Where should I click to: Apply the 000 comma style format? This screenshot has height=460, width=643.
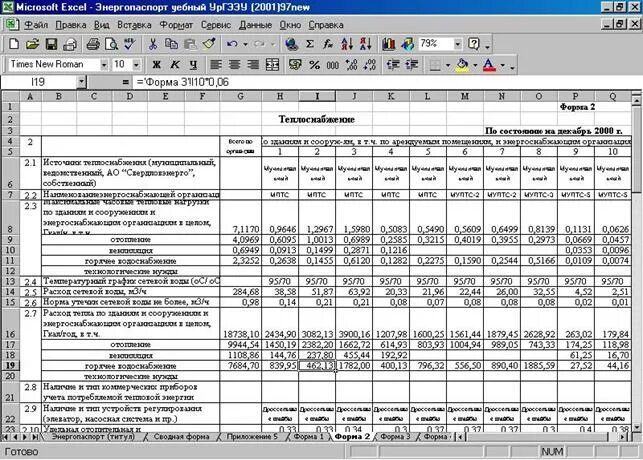point(333,65)
